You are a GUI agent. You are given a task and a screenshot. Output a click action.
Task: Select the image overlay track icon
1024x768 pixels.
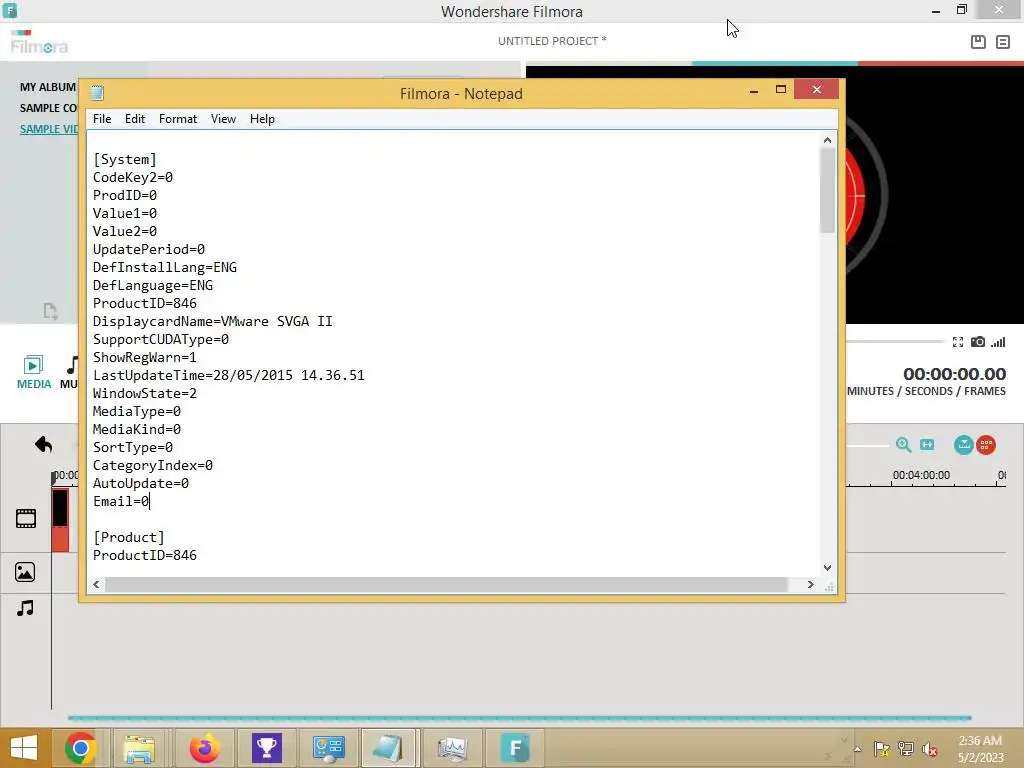(25, 572)
